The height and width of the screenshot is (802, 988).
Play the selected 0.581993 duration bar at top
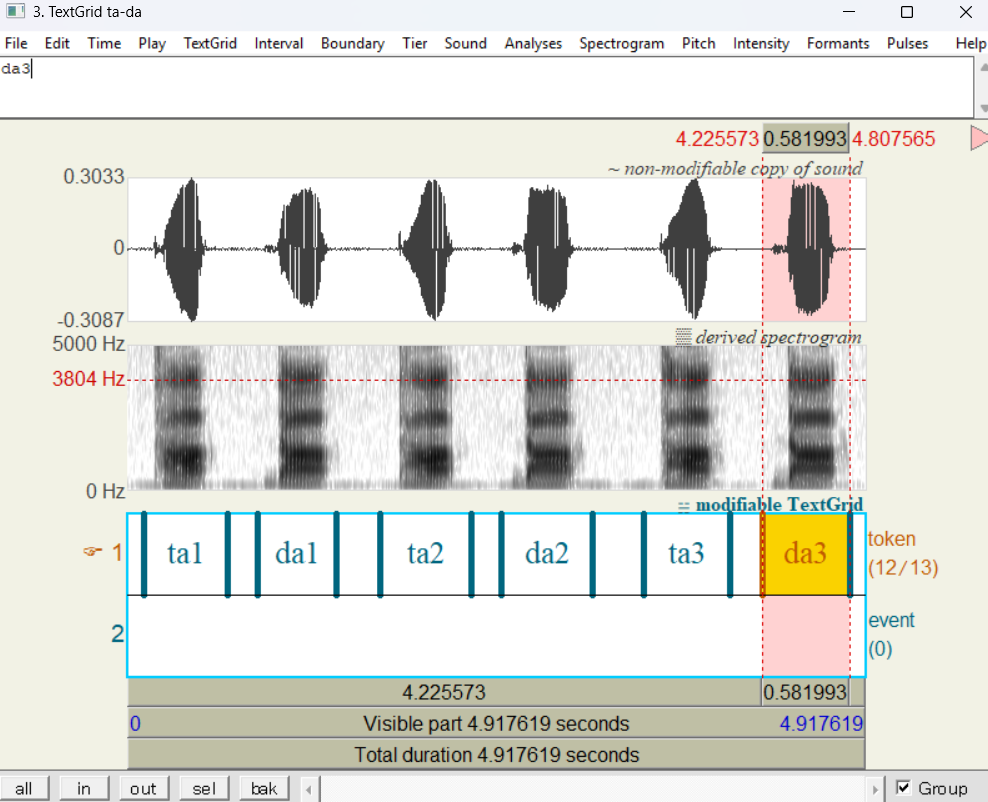pos(805,139)
